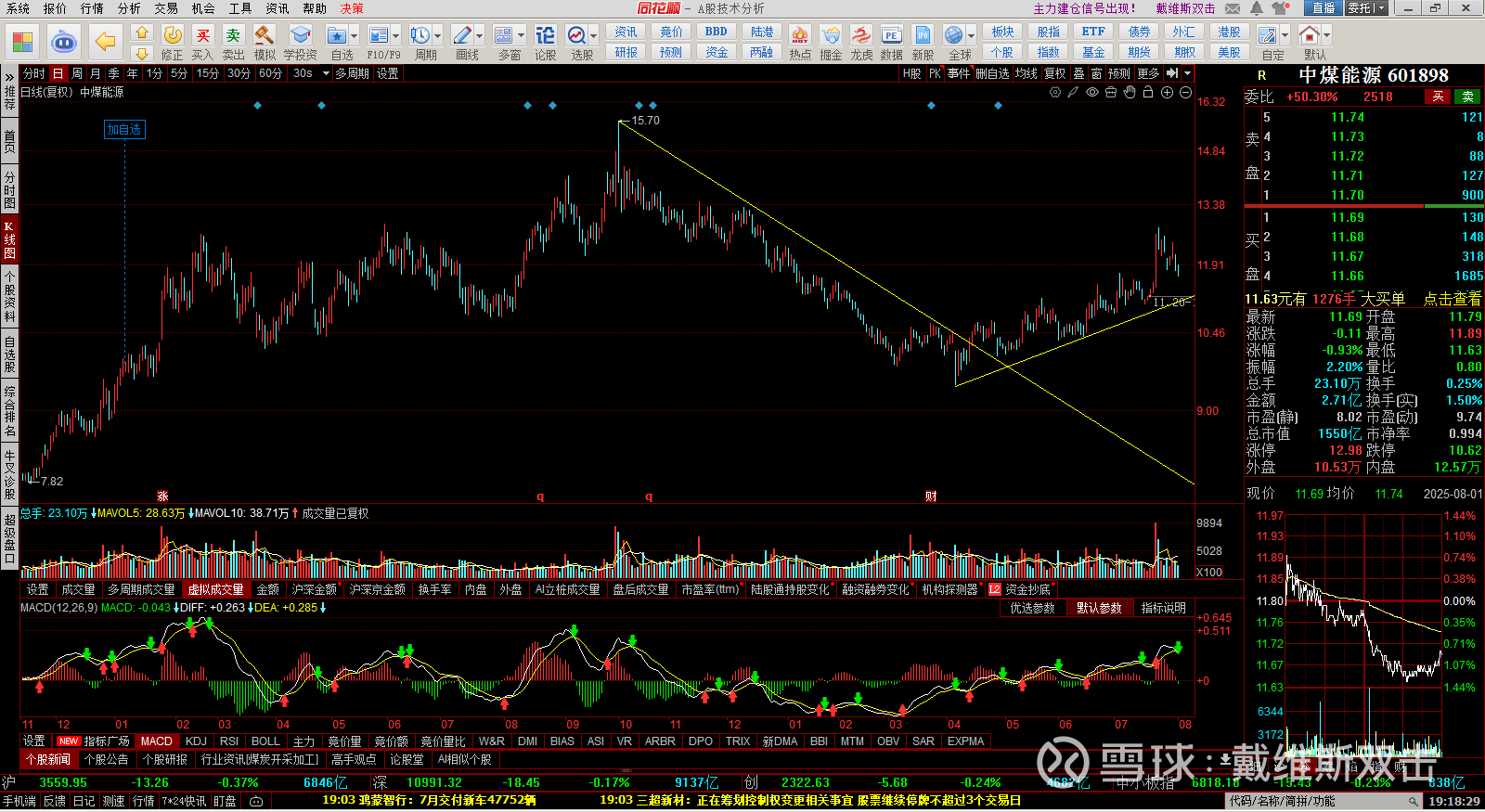Click the red 买 button beside 委比

[1438, 97]
